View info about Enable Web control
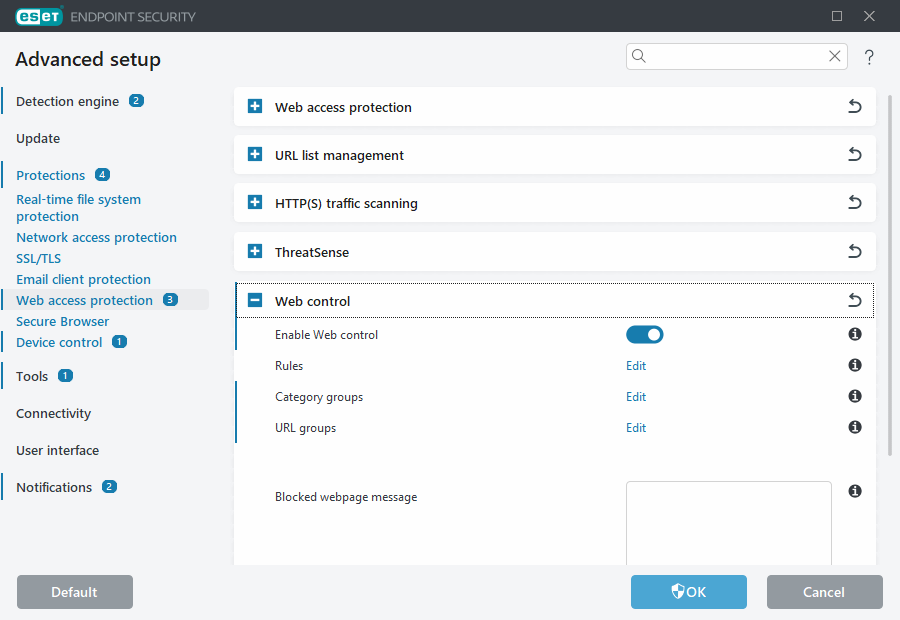Screen dimensions: 900x620 pyautogui.click(x=854, y=334)
